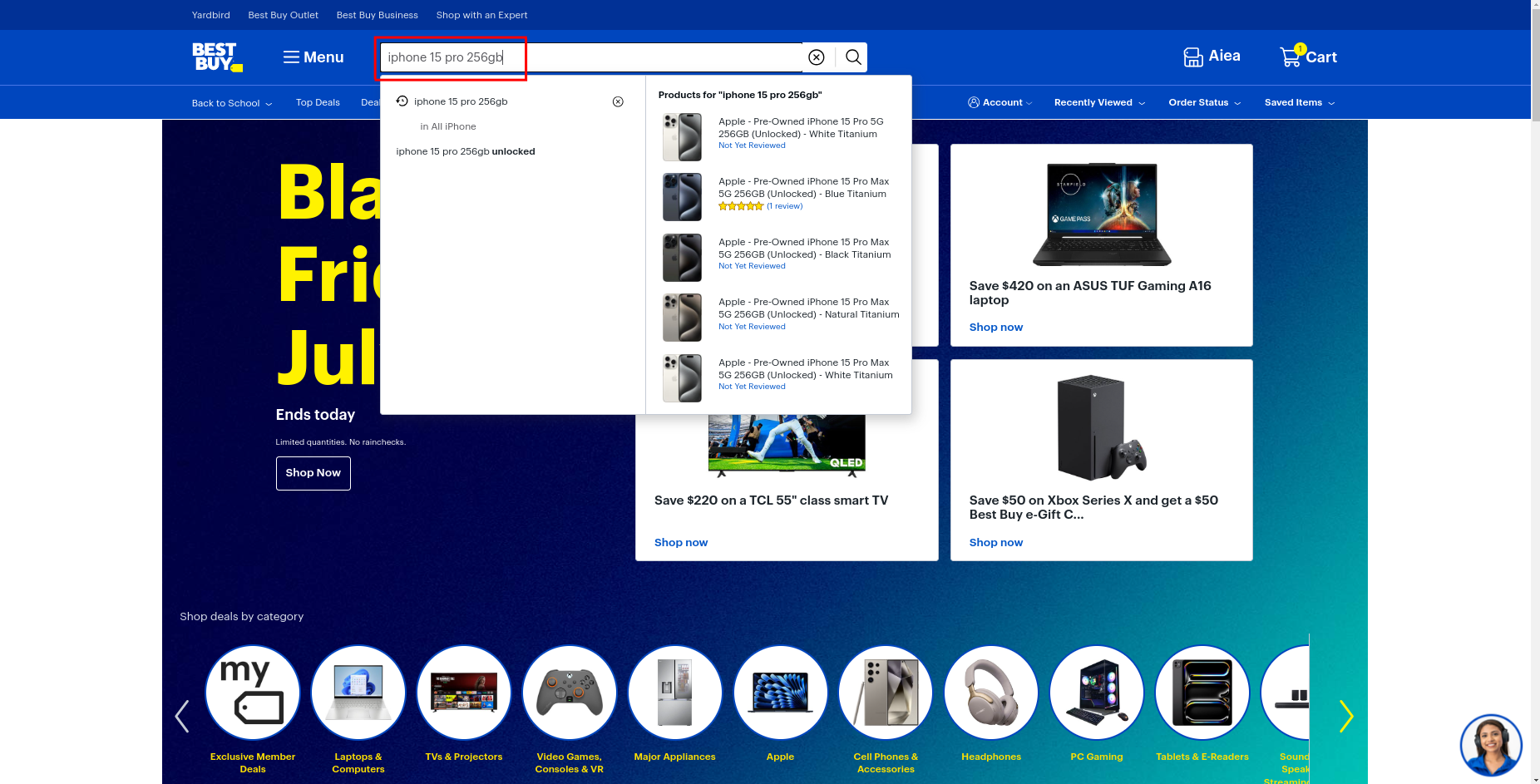
Task: Click the Shop Now button
Action: pos(313,473)
